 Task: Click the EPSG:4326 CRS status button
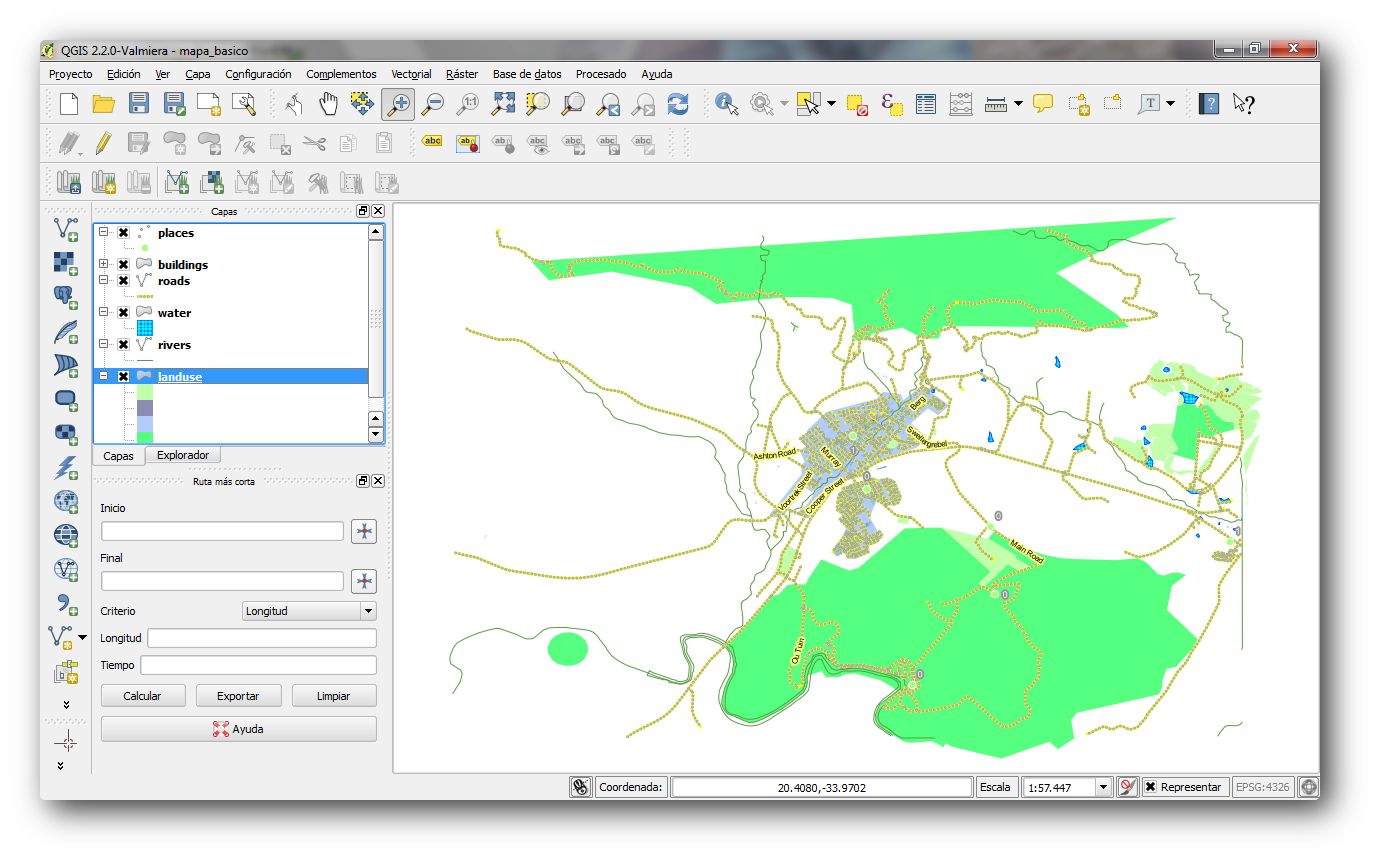pos(1263,787)
